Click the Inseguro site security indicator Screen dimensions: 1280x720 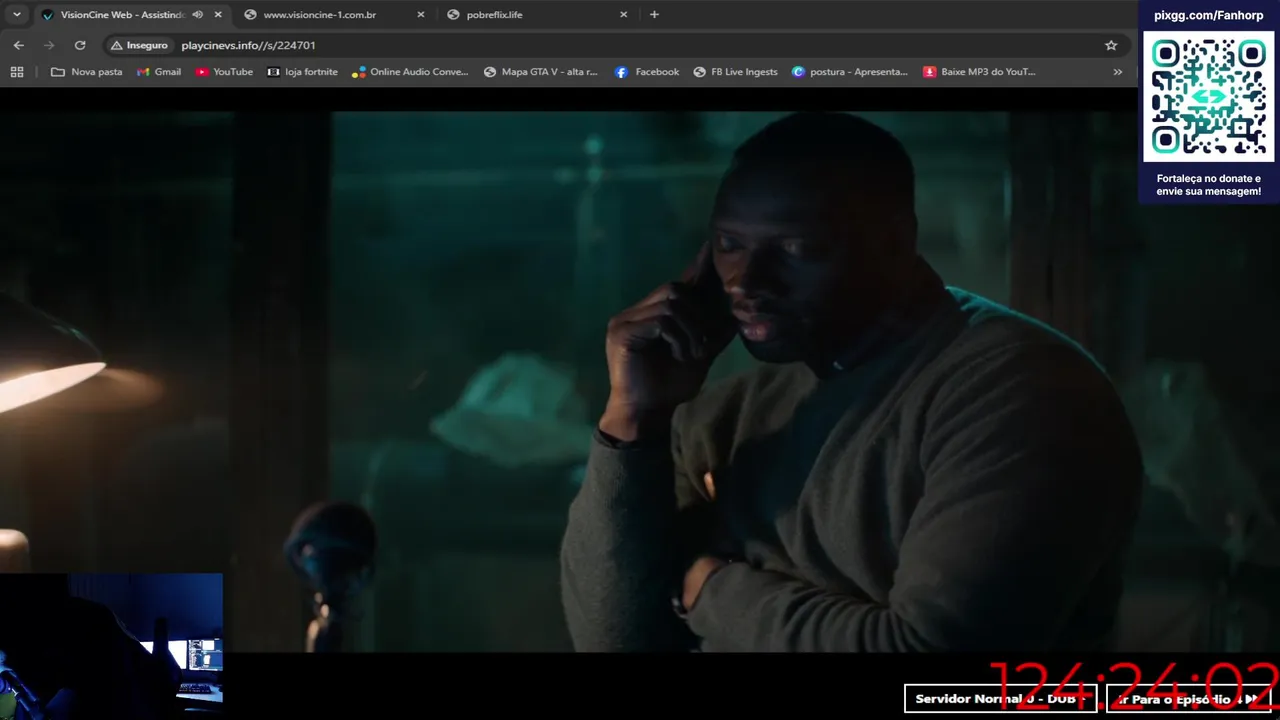pyautogui.click(x=139, y=45)
